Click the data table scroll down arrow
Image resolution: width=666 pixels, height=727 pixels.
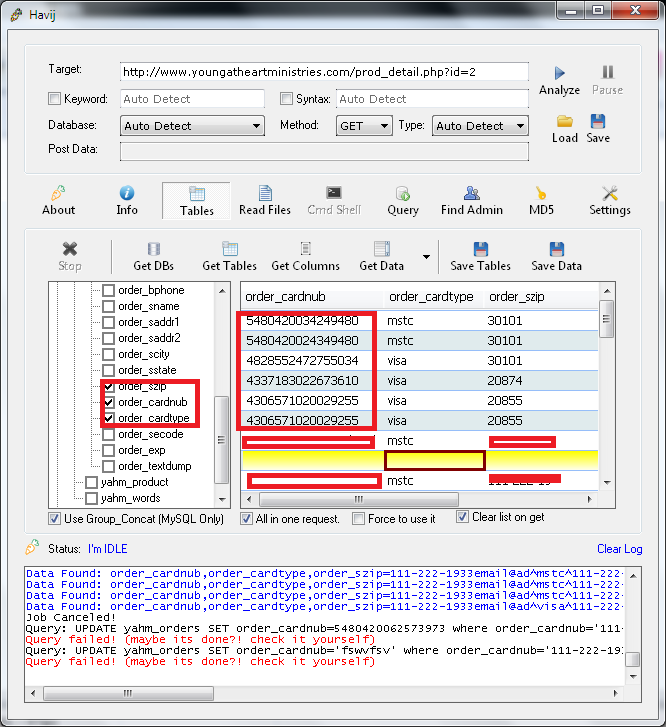[x=607, y=483]
